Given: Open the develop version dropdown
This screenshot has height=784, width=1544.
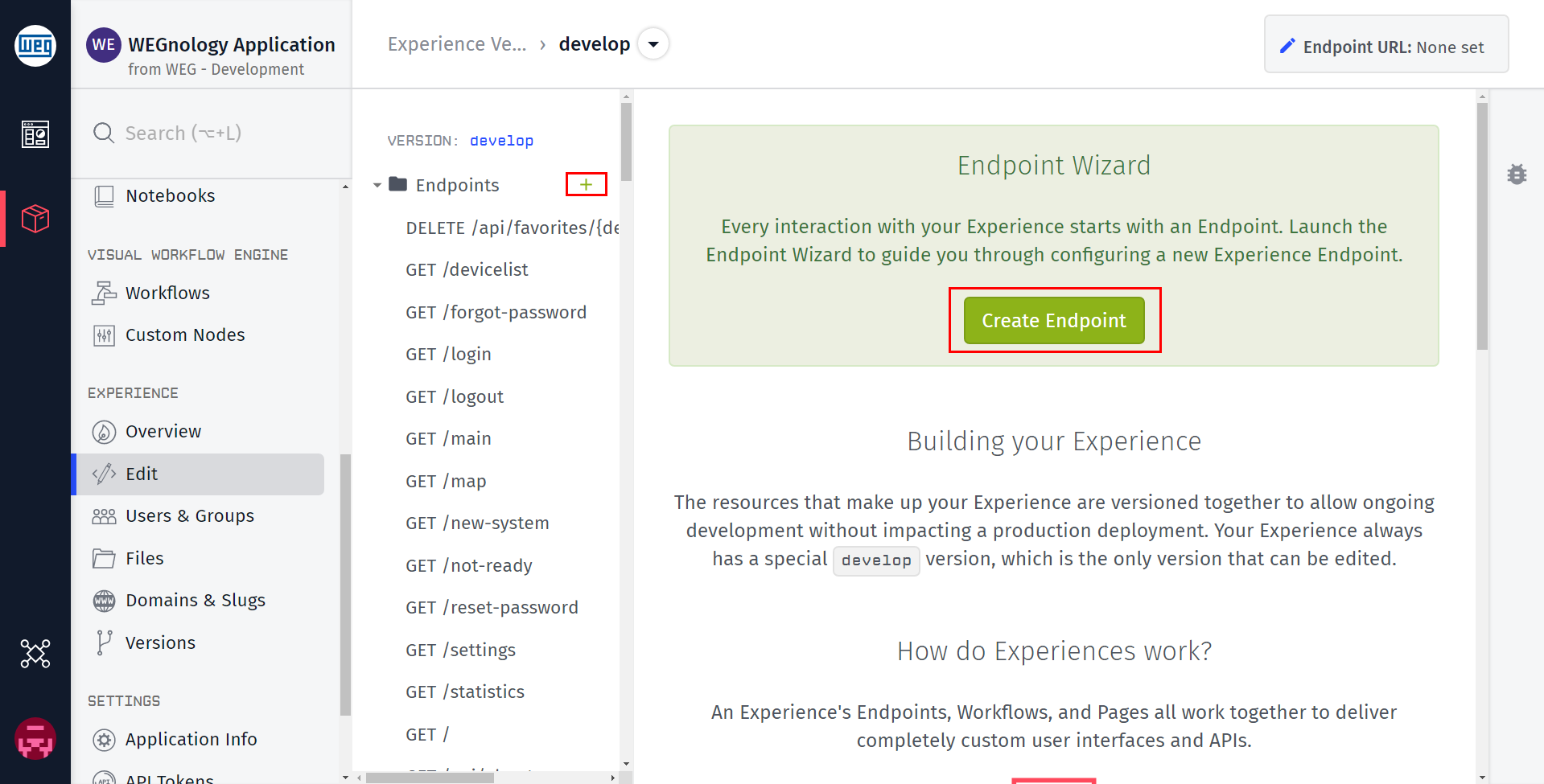Looking at the screenshot, I should tap(653, 43).
